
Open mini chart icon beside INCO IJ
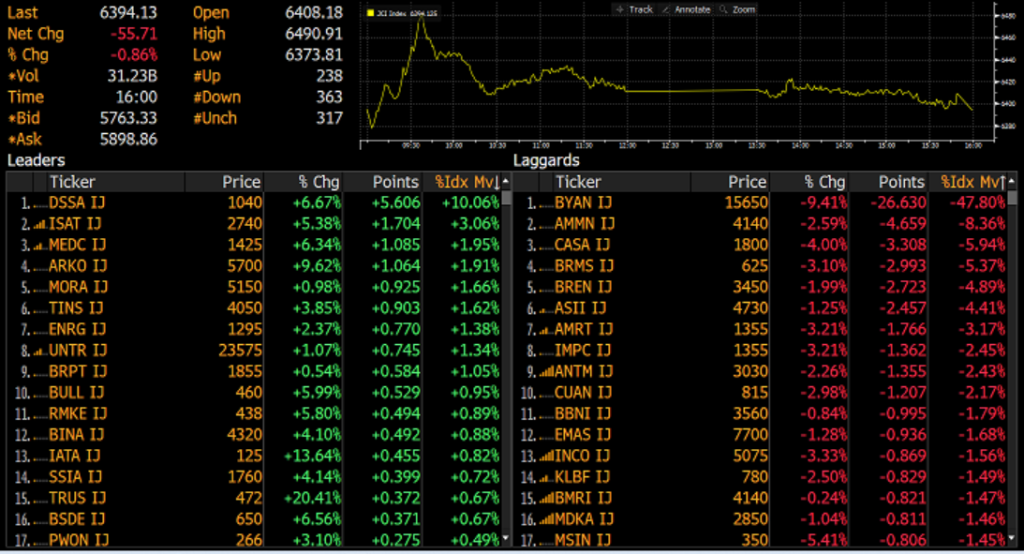click(x=546, y=457)
